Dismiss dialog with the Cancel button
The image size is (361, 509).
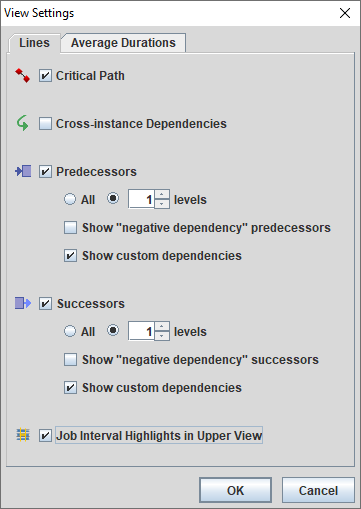pos(318,490)
